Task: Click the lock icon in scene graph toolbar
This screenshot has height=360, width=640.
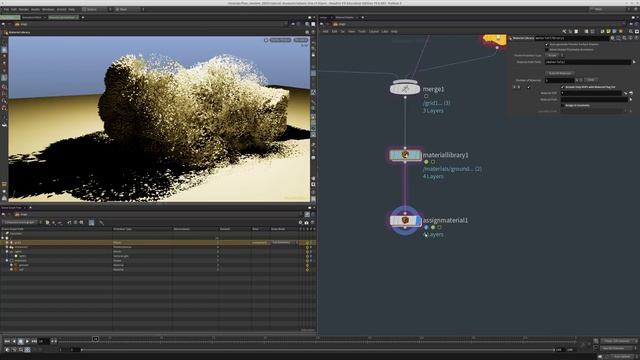Action: pos(307,222)
